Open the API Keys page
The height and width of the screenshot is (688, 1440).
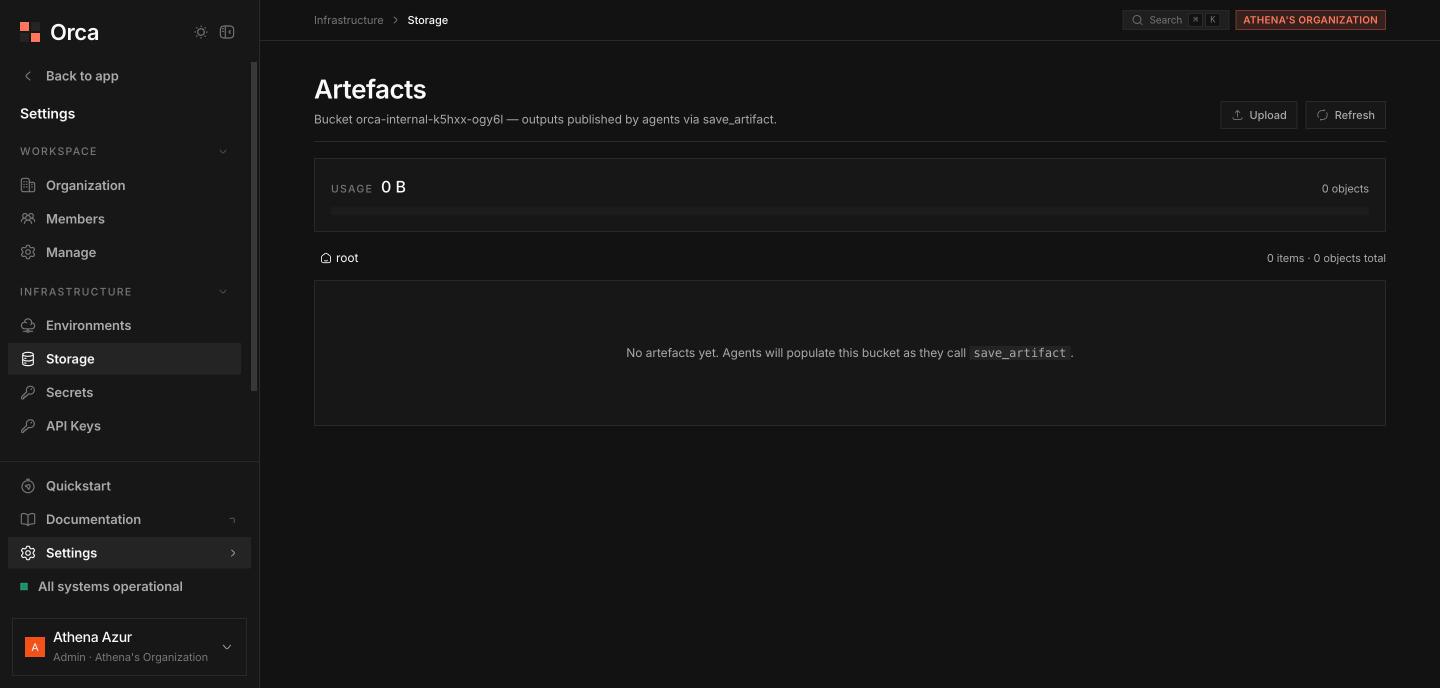click(x=124, y=426)
